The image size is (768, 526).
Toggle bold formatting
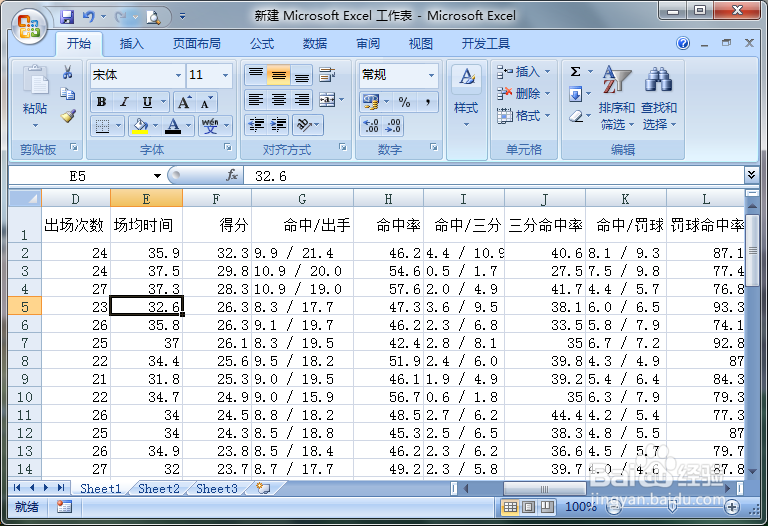(x=101, y=102)
